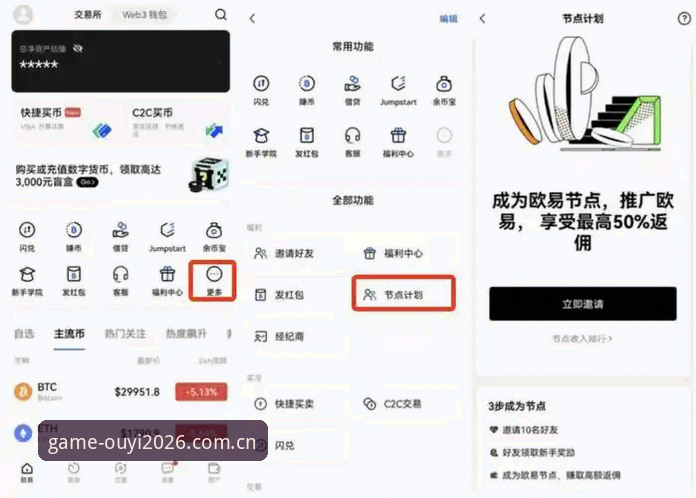Open 邀请好友 in the 全部功能 list

[x=284, y=253]
